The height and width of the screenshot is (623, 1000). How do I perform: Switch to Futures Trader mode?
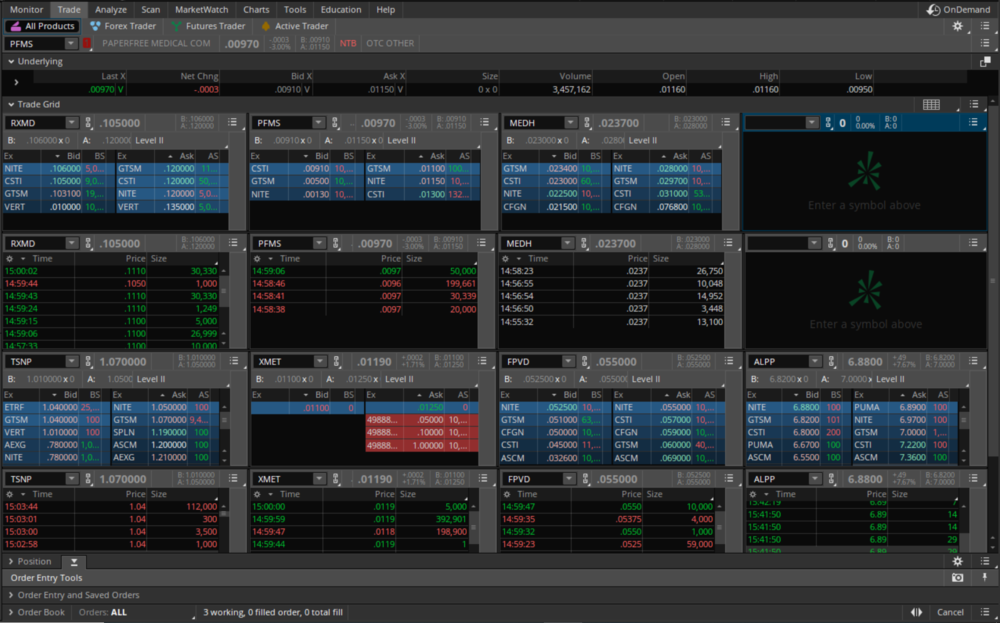[208, 26]
